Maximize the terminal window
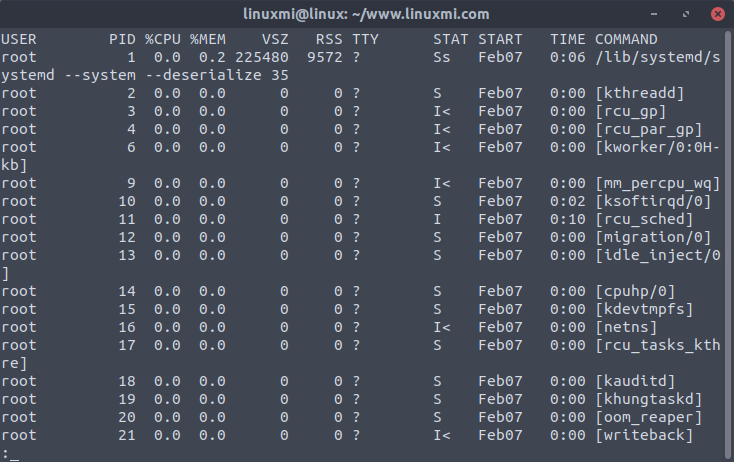The width and height of the screenshot is (734, 462). click(x=683, y=14)
